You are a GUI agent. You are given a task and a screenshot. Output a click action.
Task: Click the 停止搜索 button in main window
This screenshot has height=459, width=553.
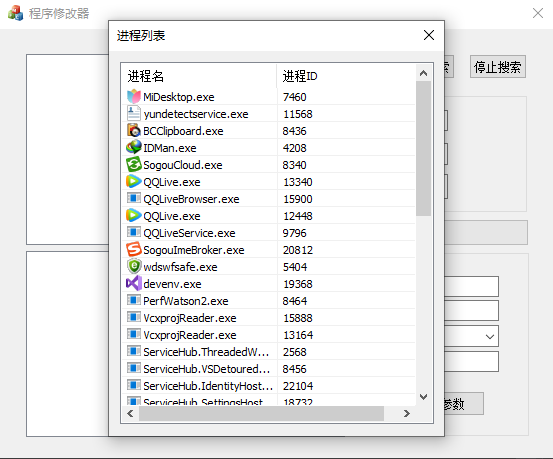click(498, 67)
